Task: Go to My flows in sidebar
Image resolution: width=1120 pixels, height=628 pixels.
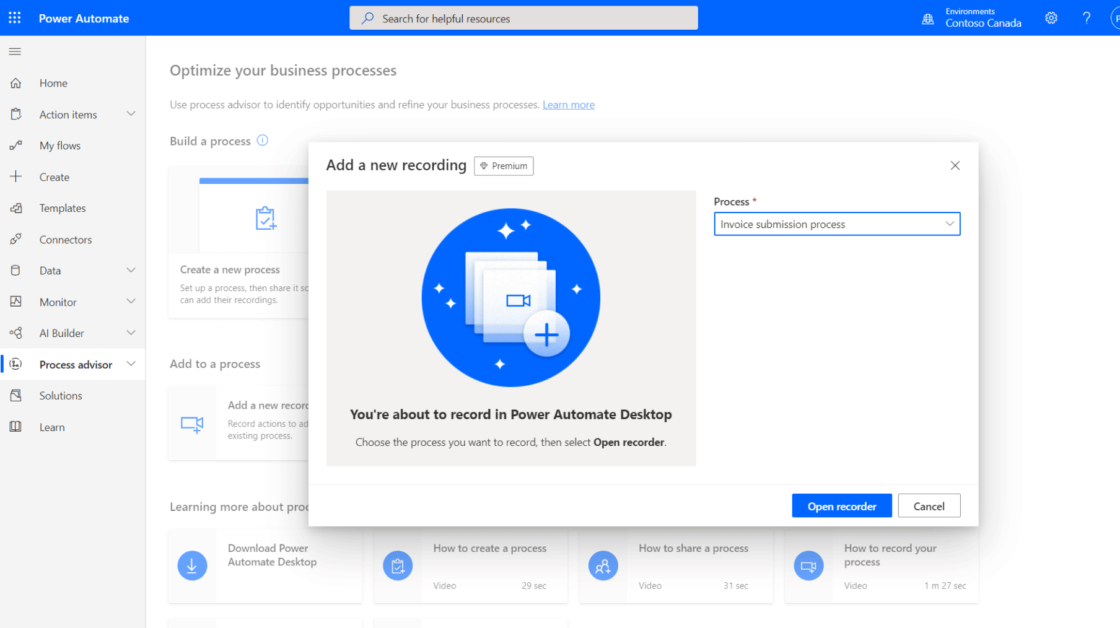Action: point(60,146)
